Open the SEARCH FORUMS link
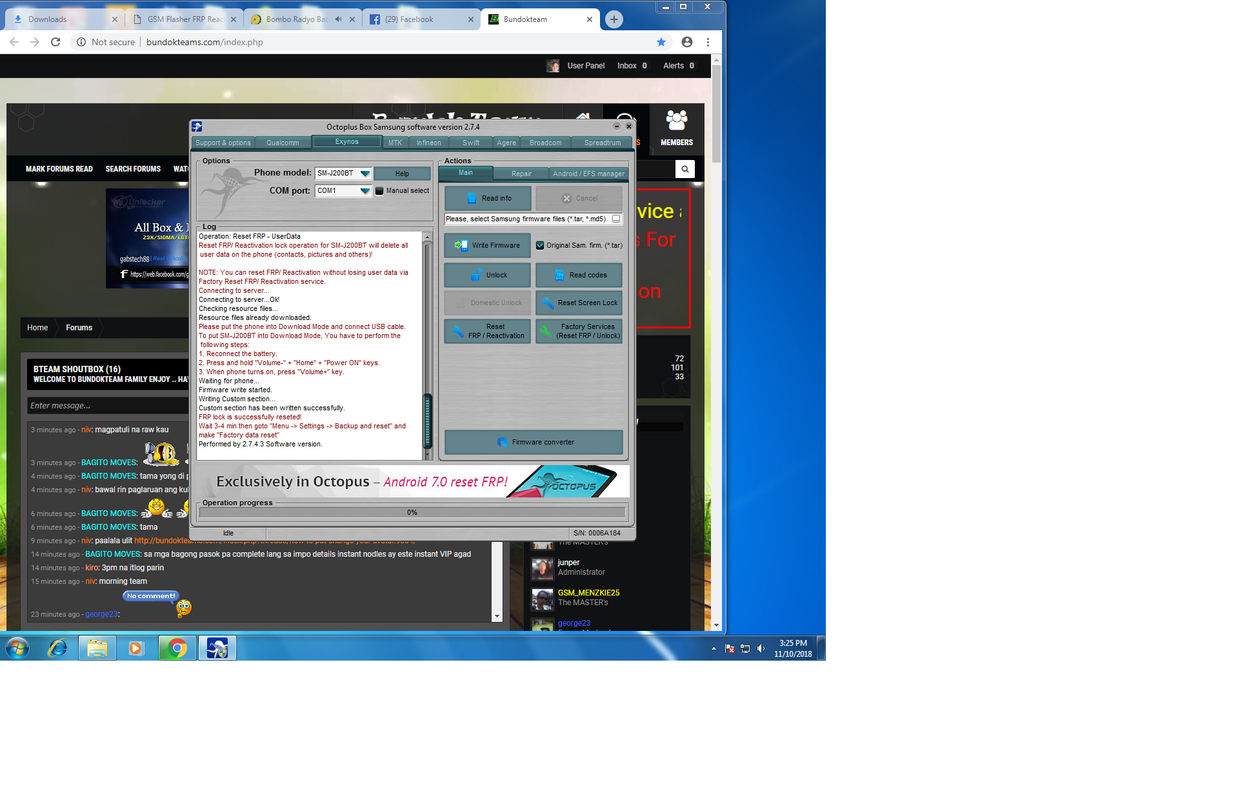 pyautogui.click(x=133, y=169)
